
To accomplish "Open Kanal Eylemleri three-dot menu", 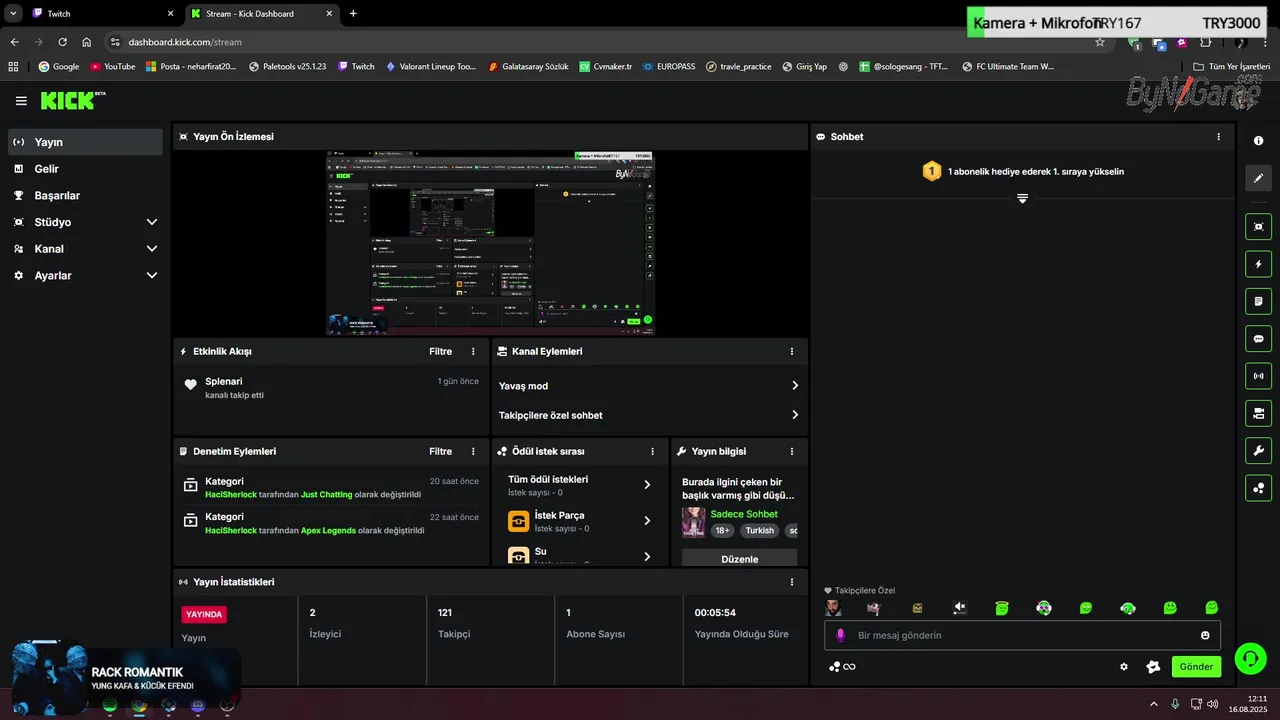I will coord(792,352).
